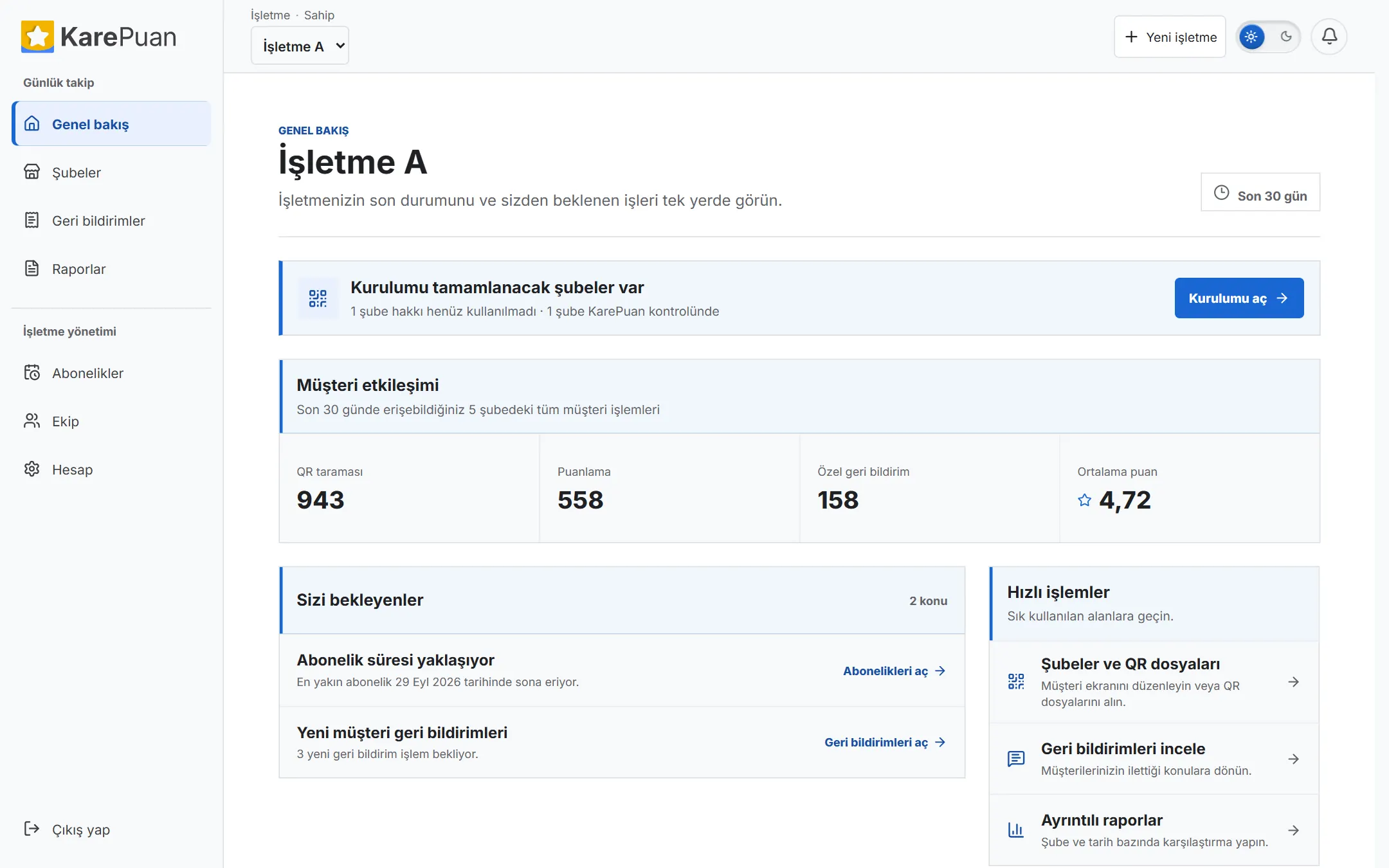
Task: Open the notifications bell icon
Action: click(1329, 37)
